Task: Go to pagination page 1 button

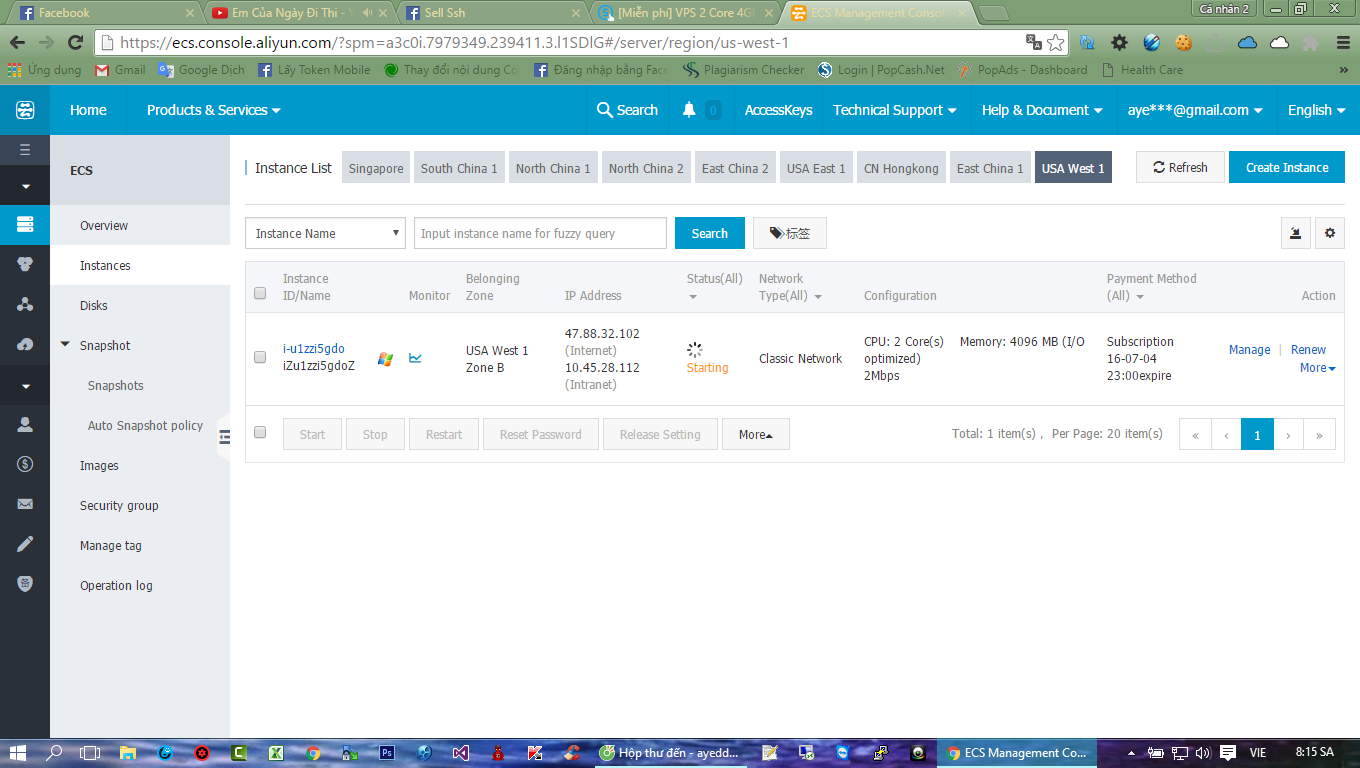Action: click(1257, 434)
